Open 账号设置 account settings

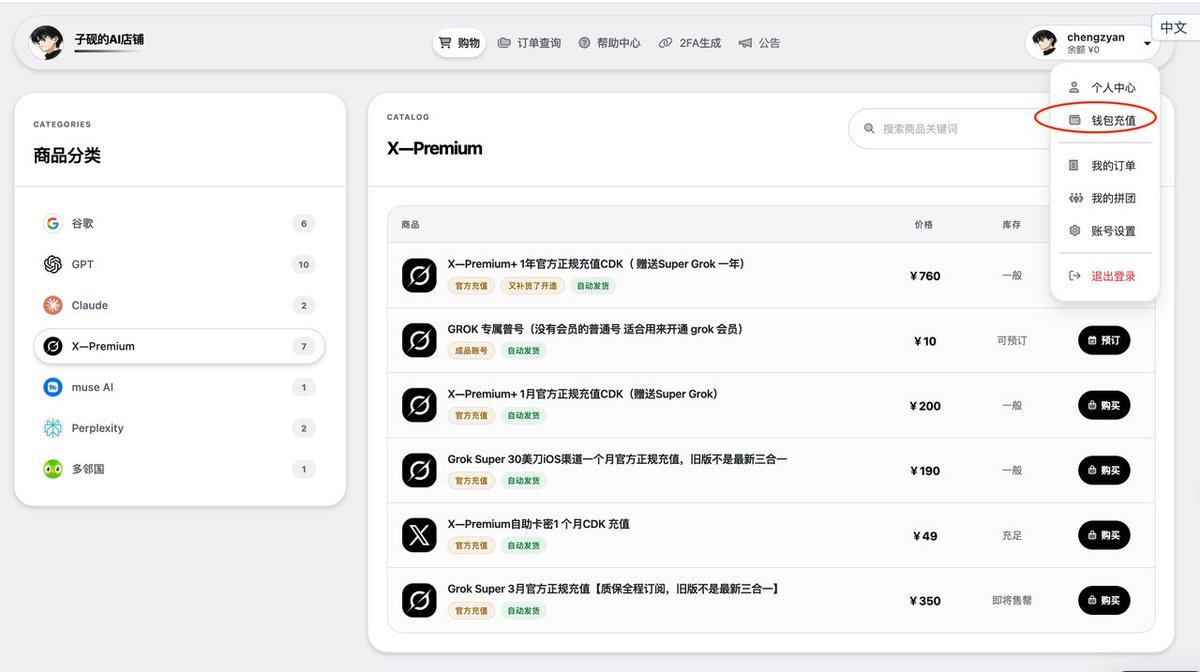point(1105,231)
